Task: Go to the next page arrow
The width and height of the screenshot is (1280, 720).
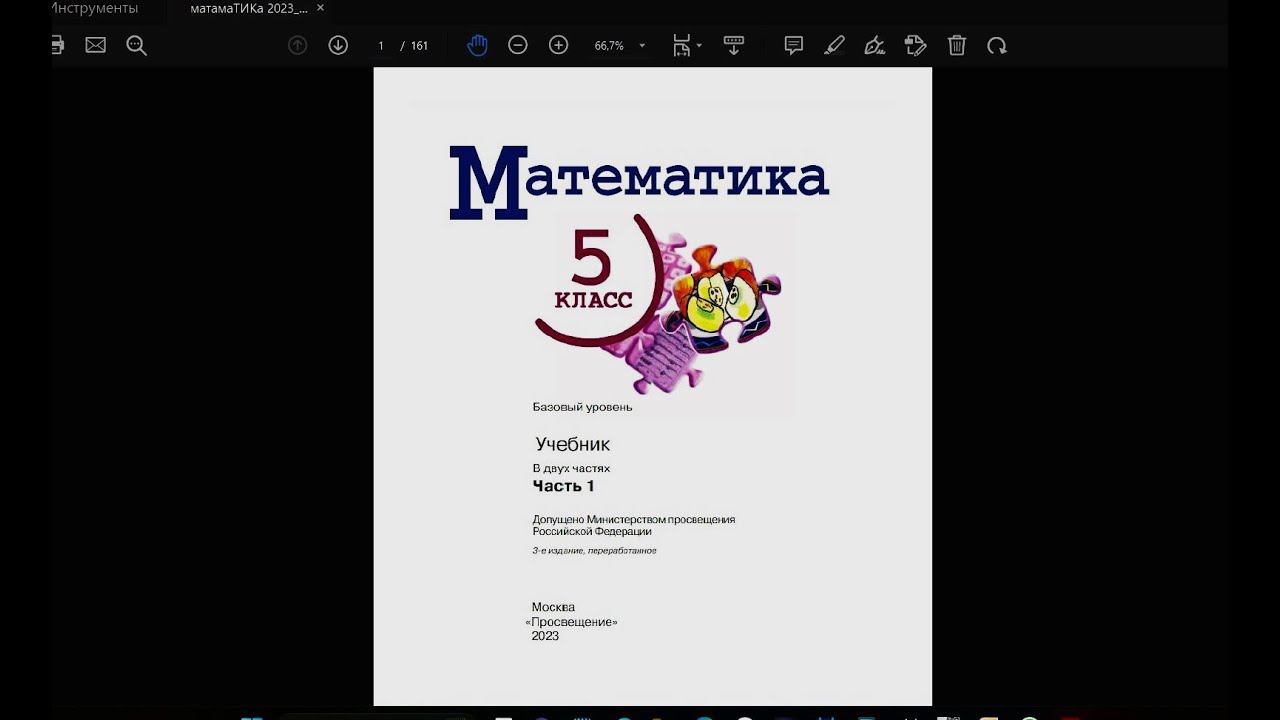Action: (x=338, y=45)
